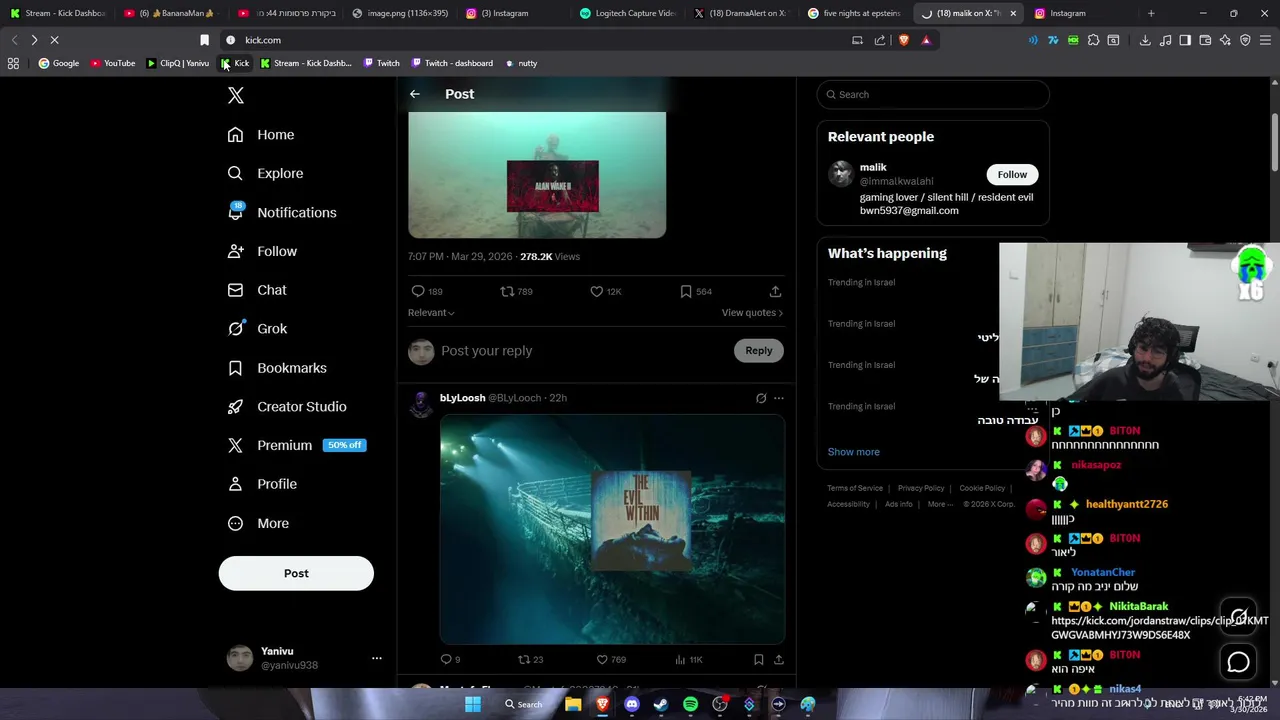Open the Profile page
This screenshot has height=720, width=1280.
(262, 484)
